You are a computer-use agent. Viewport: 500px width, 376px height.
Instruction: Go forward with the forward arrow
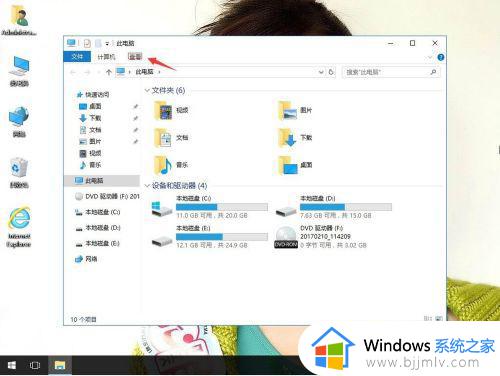[87, 72]
